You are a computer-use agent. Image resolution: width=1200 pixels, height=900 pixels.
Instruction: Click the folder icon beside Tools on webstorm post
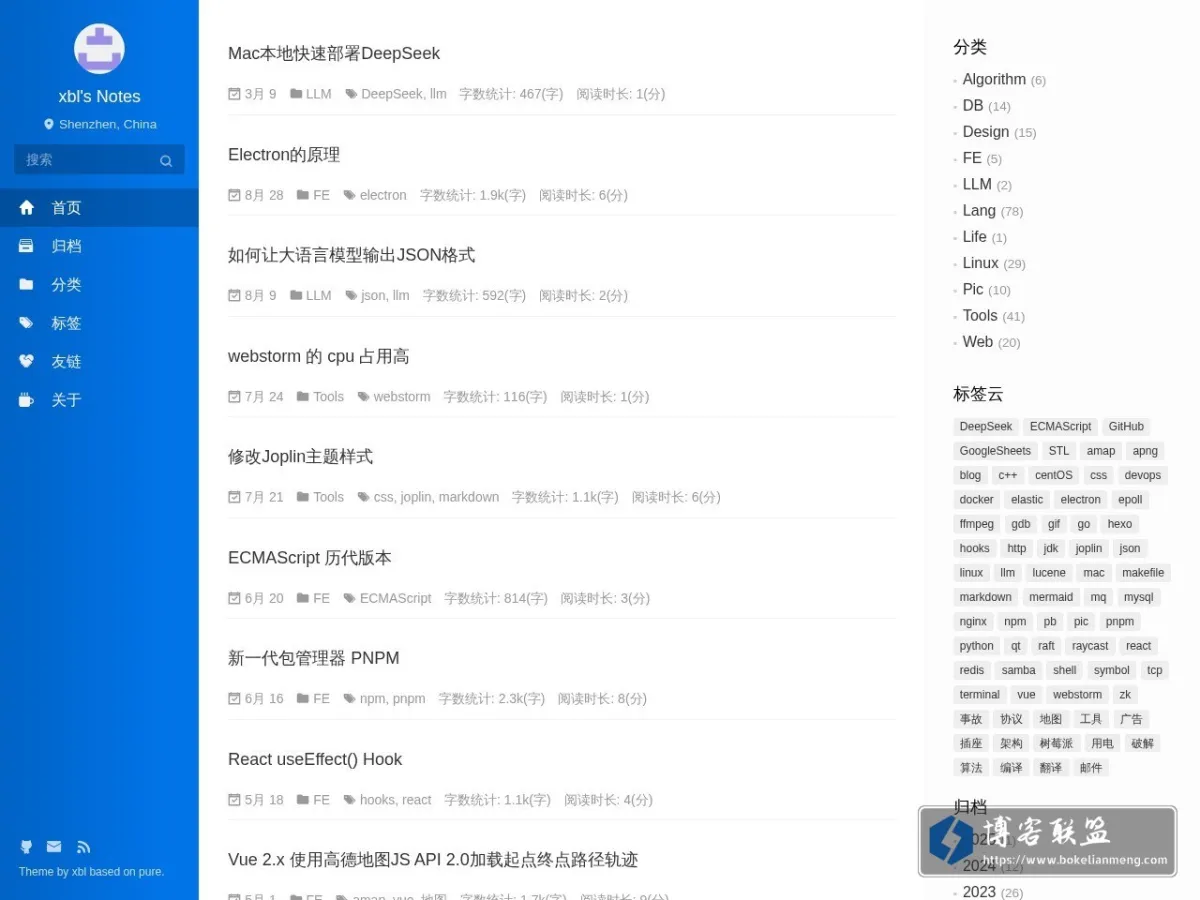tap(303, 397)
